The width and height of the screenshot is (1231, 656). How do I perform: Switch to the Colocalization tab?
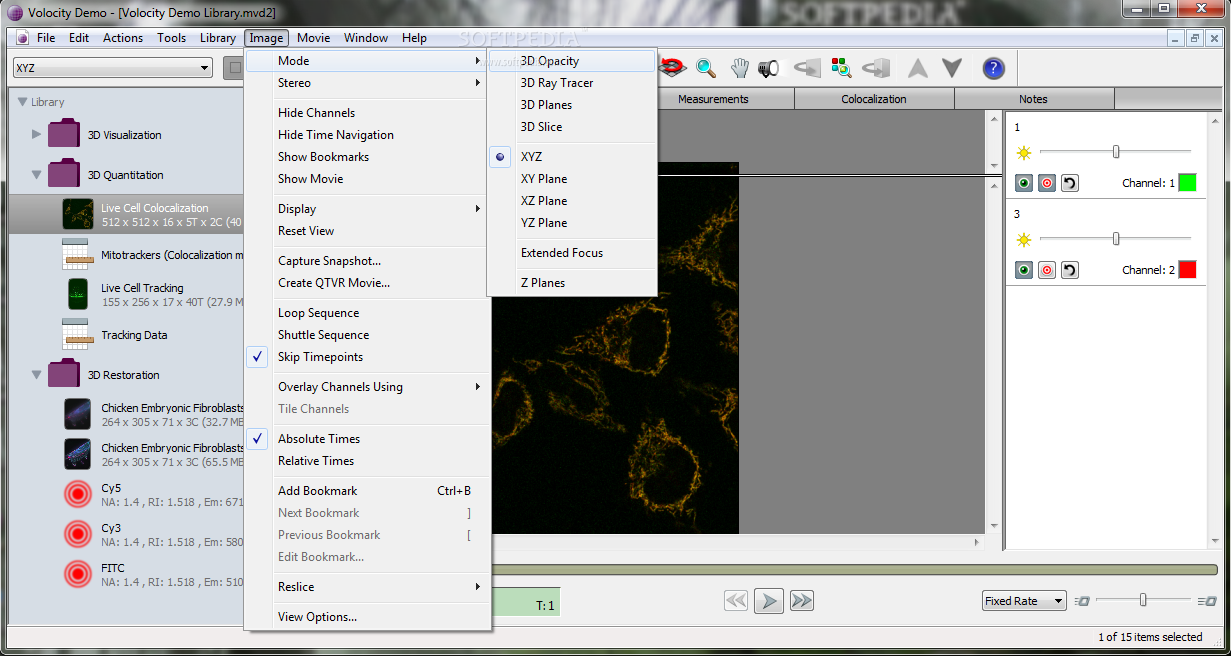[x=874, y=99]
